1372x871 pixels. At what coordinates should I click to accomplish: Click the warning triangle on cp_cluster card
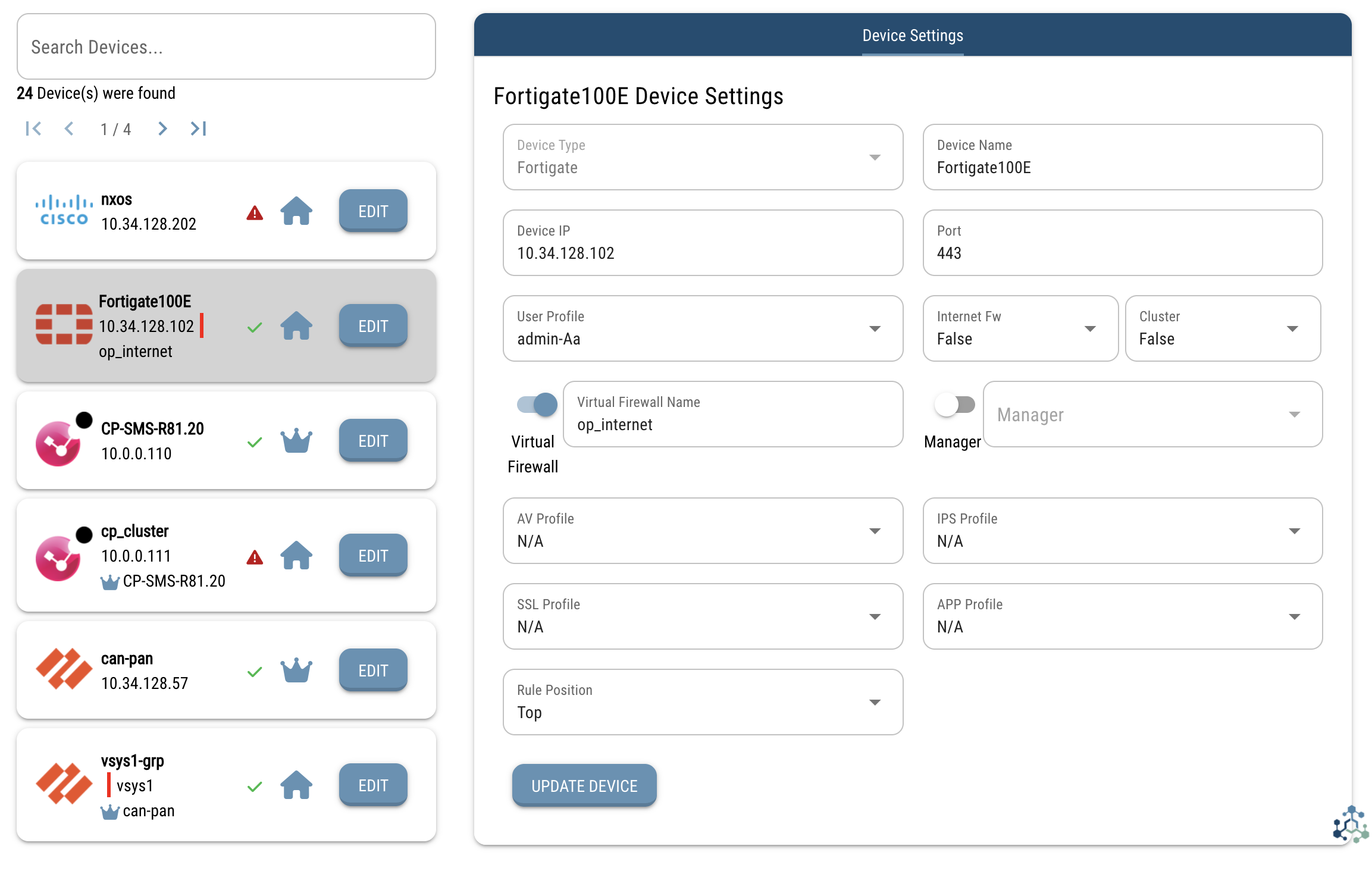click(x=255, y=557)
